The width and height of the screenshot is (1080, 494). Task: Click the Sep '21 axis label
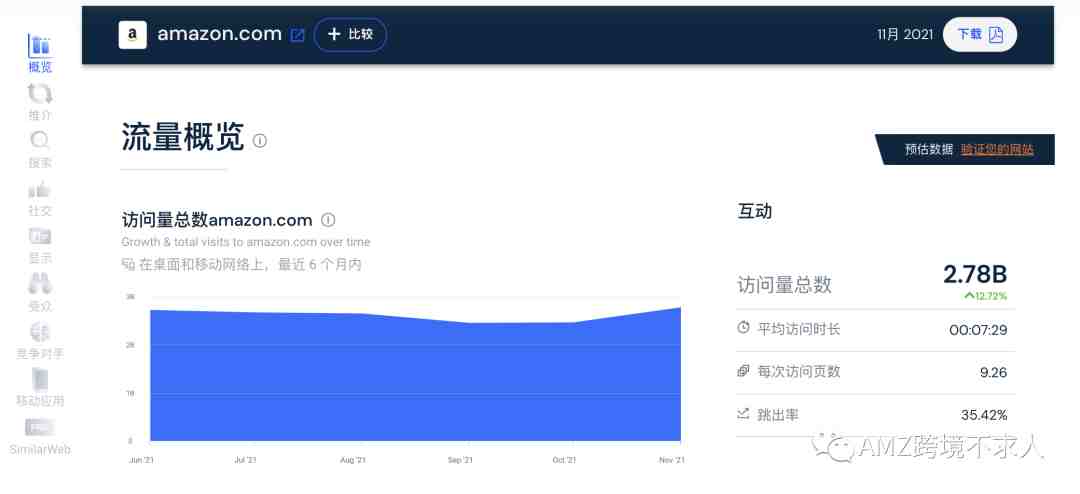[x=459, y=460]
